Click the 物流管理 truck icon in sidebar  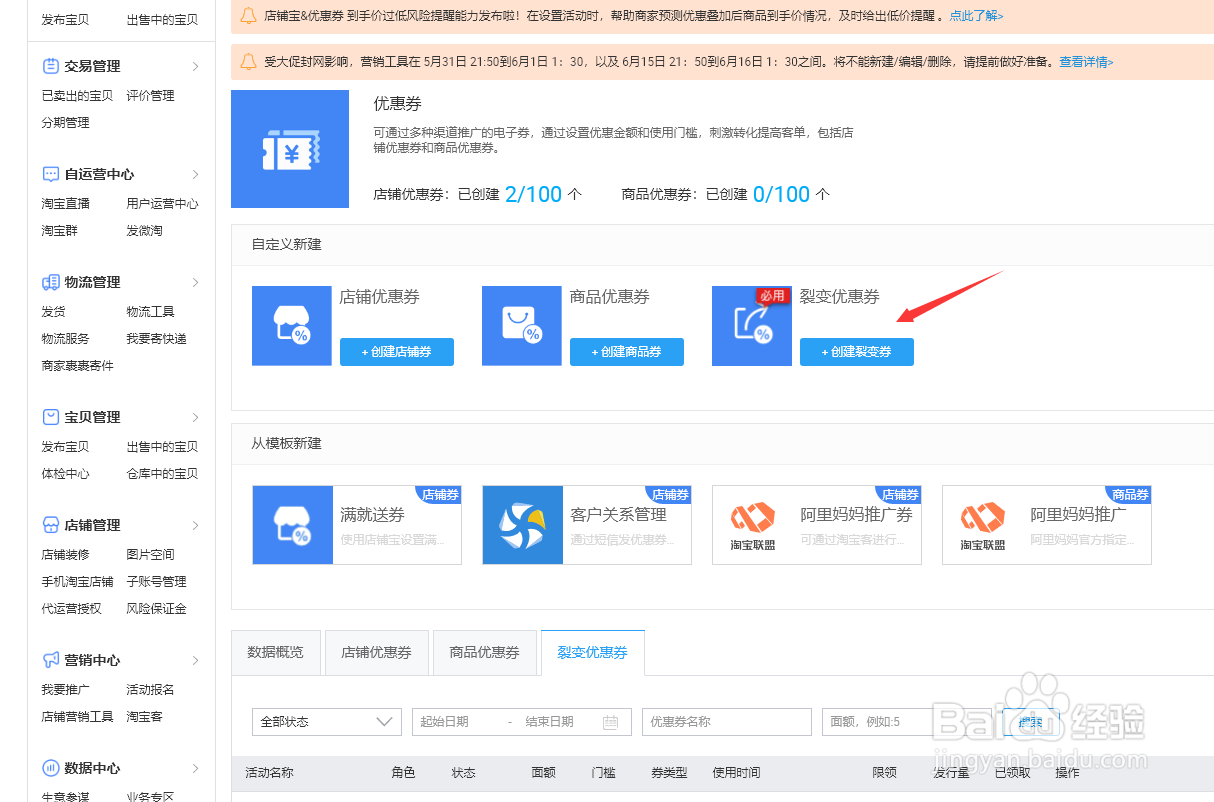[x=50, y=281]
